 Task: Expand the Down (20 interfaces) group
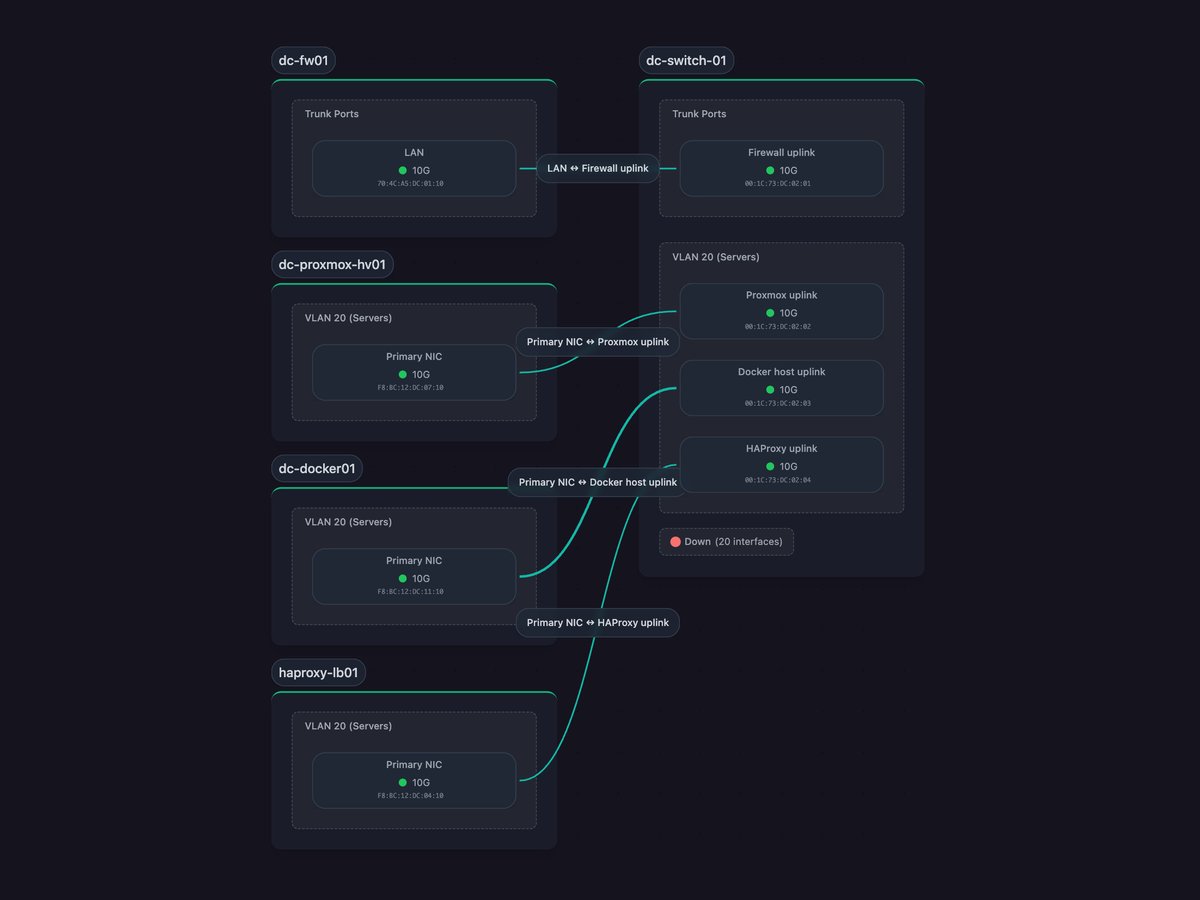(x=726, y=542)
